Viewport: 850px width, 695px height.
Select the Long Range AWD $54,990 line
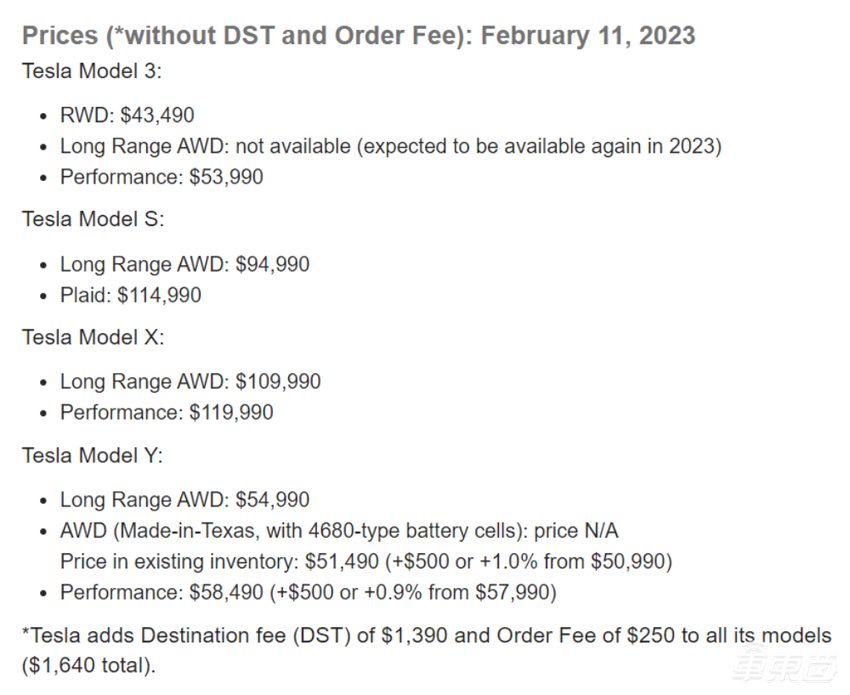click(x=184, y=499)
